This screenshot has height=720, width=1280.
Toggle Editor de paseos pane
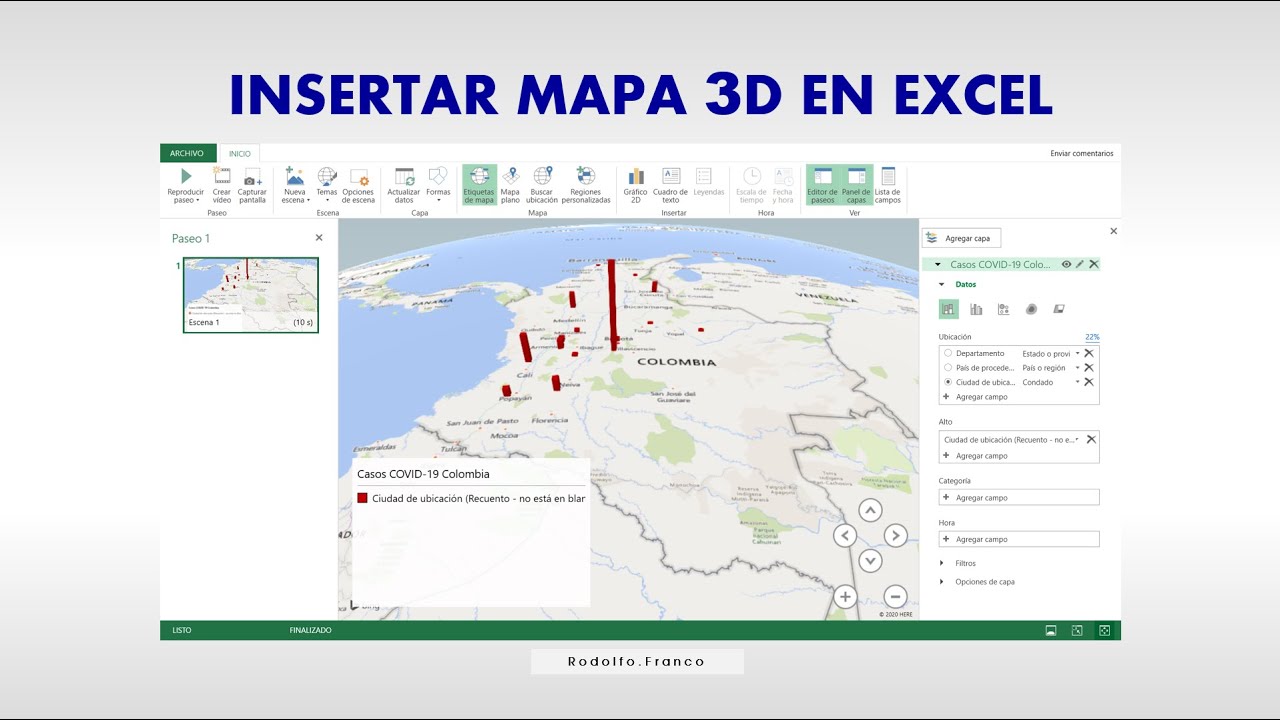coord(822,186)
